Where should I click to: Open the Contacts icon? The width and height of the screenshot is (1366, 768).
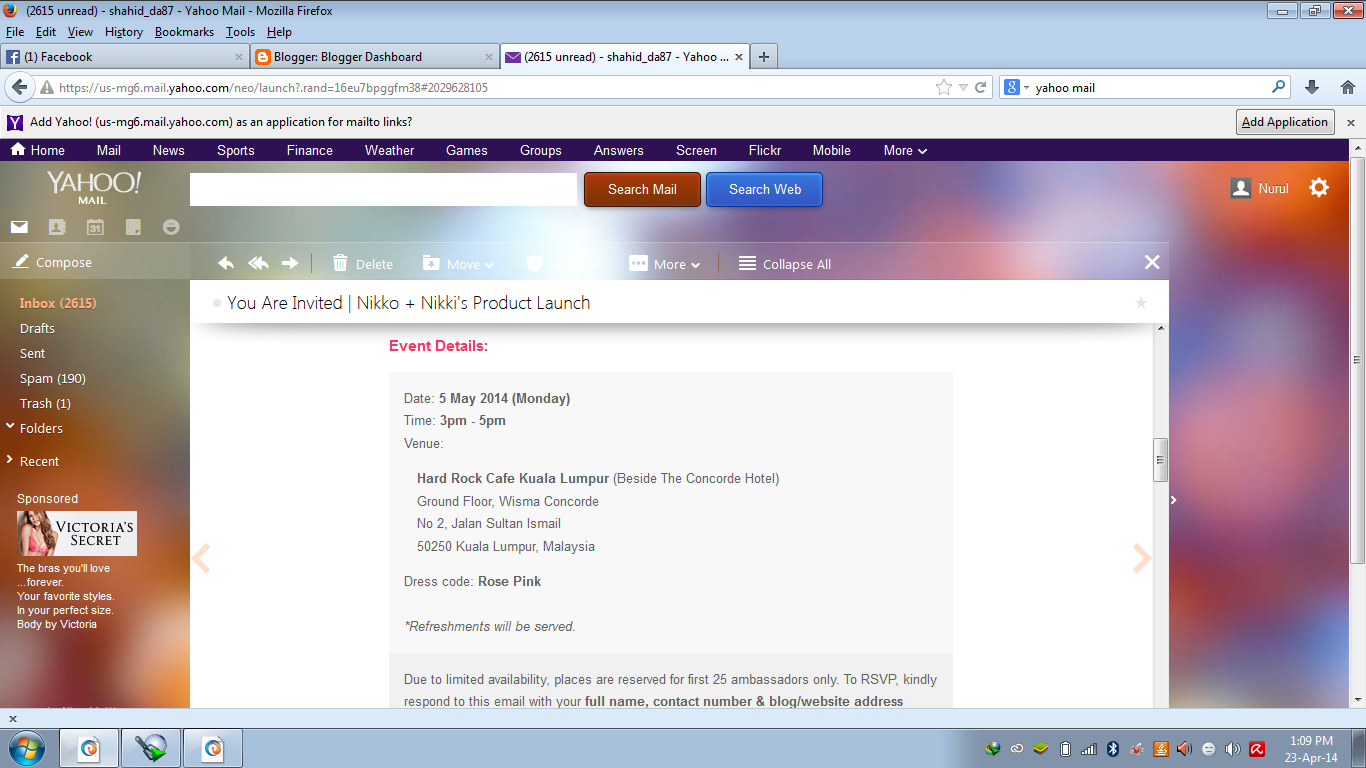point(57,227)
